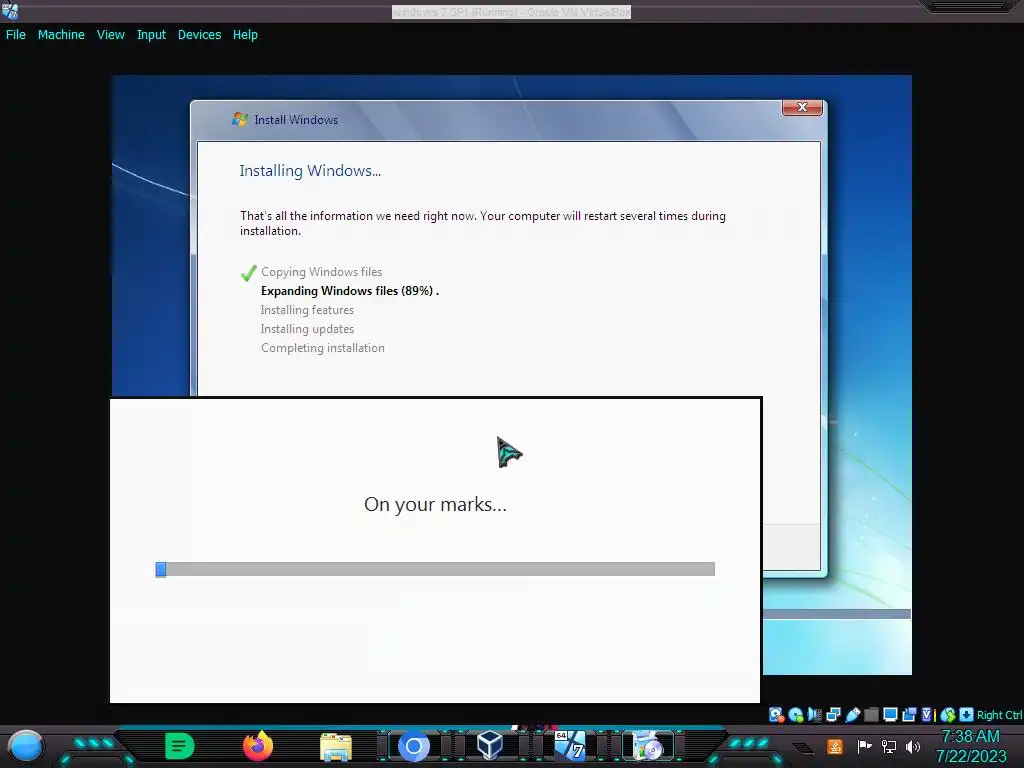Open the Devices menu
The height and width of the screenshot is (768, 1024).
pyautogui.click(x=199, y=35)
